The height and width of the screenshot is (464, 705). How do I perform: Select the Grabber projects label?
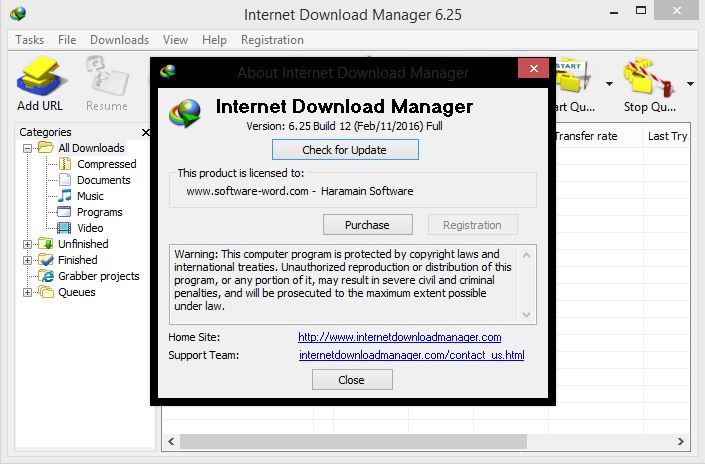[98, 276]
